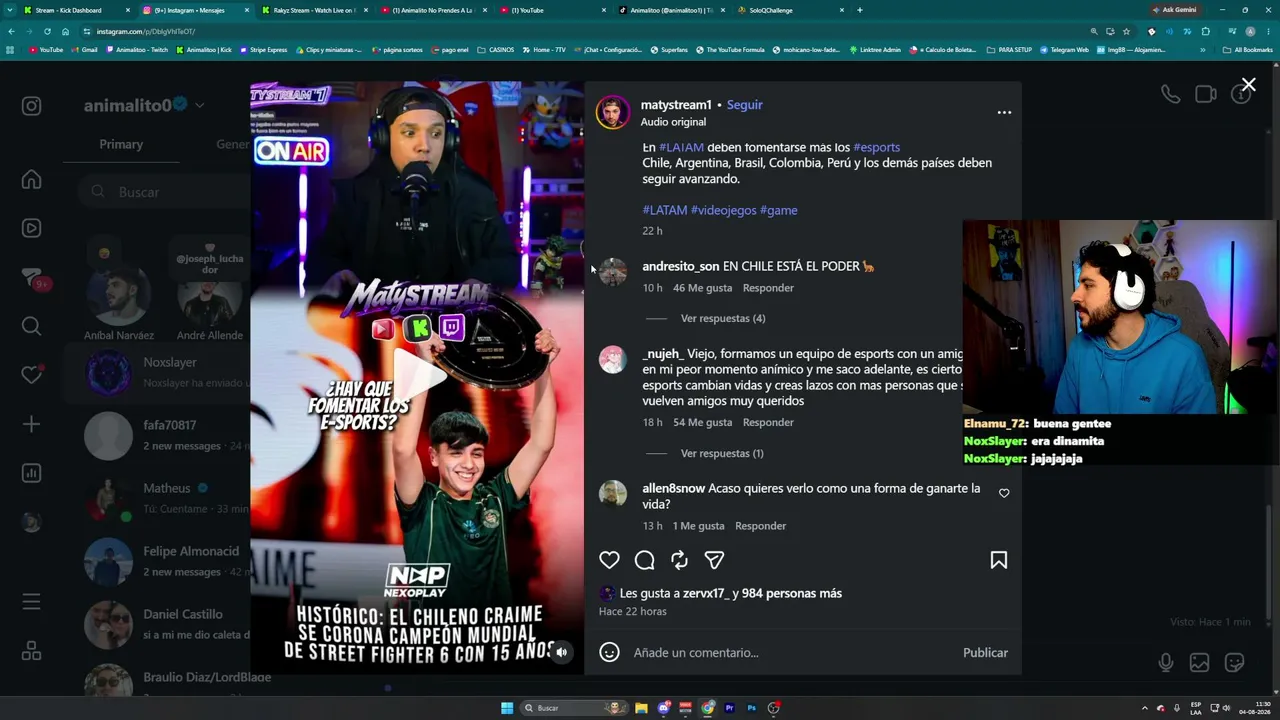Open Notifications heart in the sidebar

point(32,375)
